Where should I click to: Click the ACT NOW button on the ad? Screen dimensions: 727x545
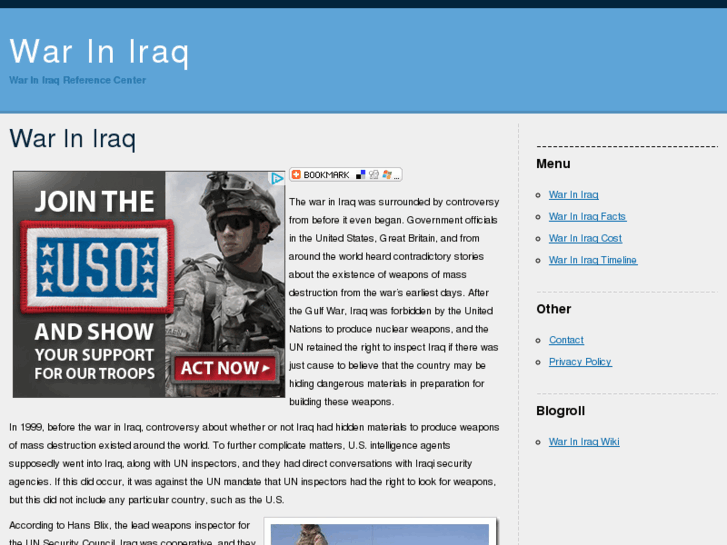pyautogui.click(x=225, y=368)
